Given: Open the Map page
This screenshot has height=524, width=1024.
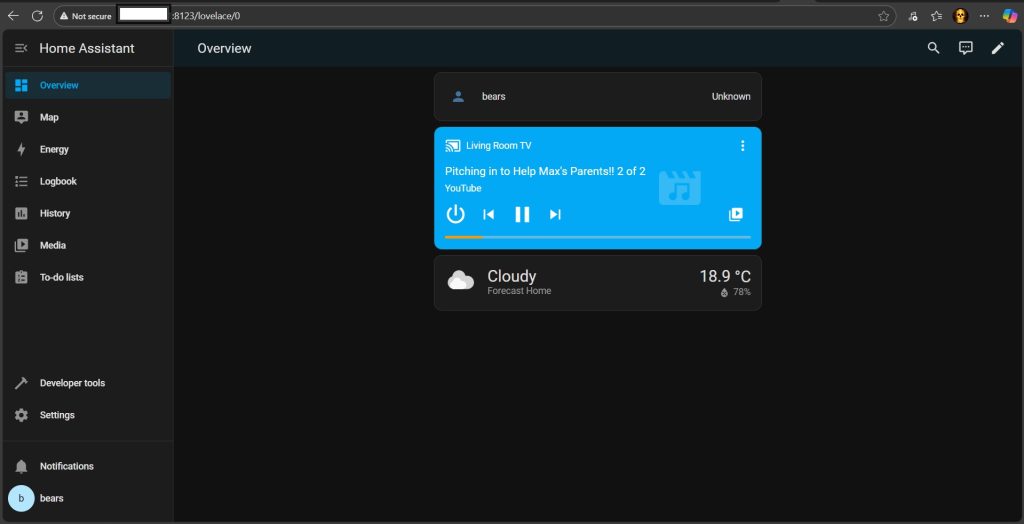Looking at the screenshot, I should [x=88, y=117].
